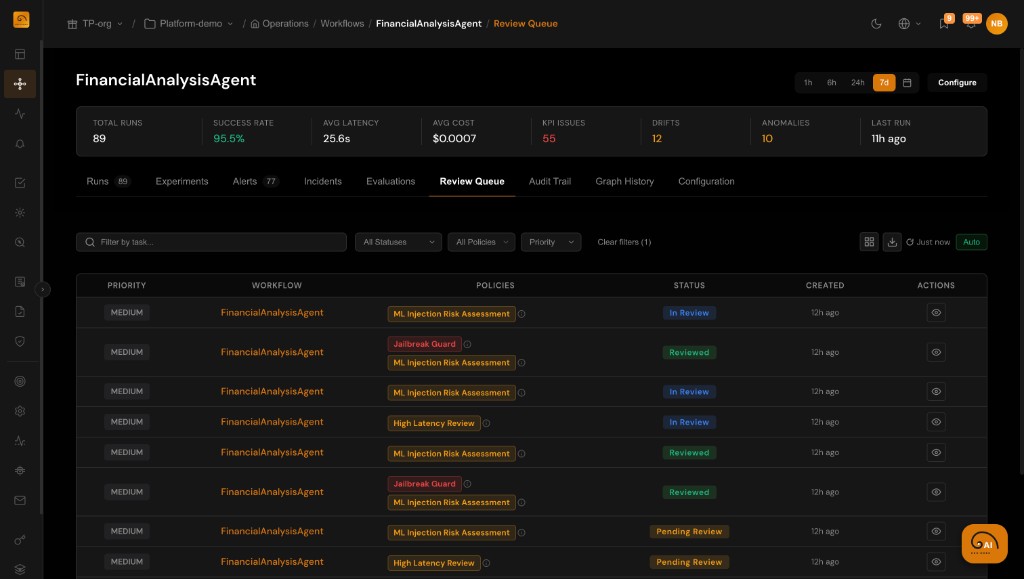This screenshot has height=579, width=1024.
Task: Switch to grid view above the review table
Action: 869,241
